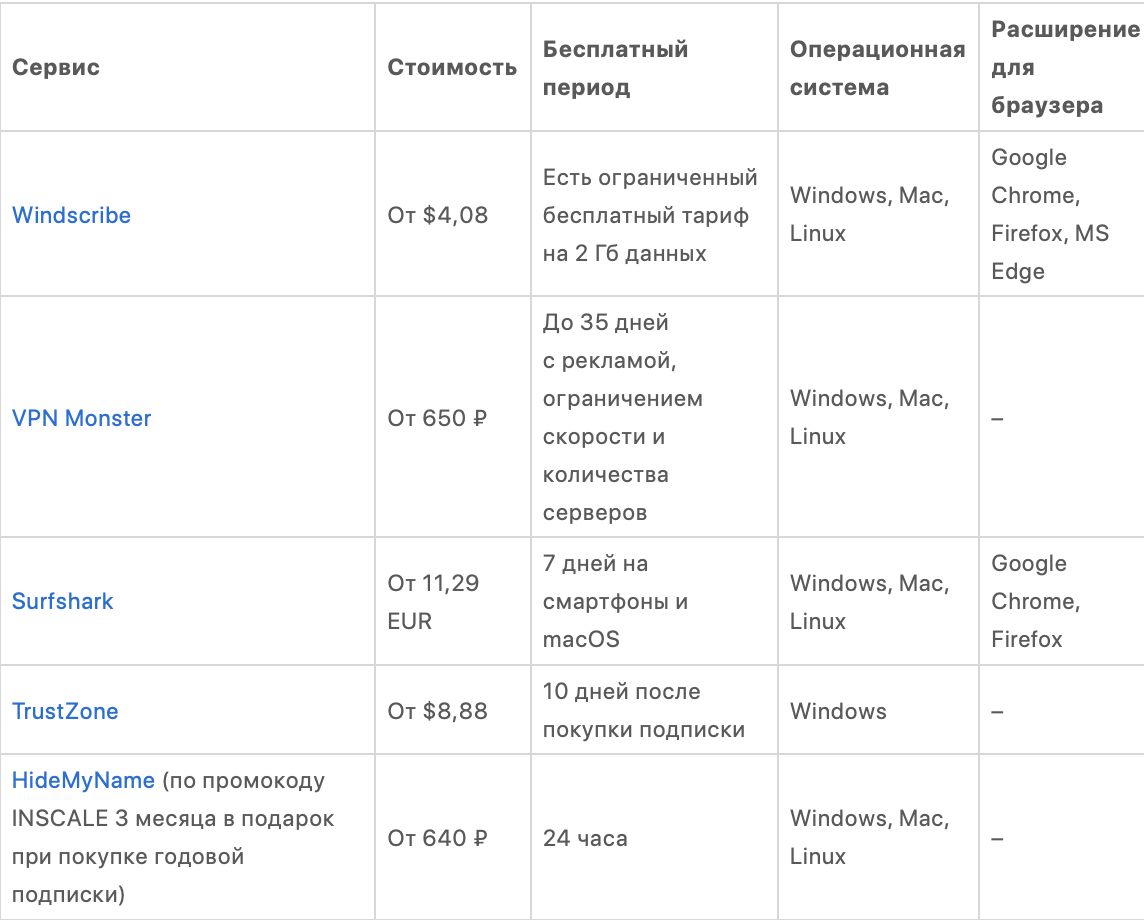Click the 24 часа free period cell
1144x920 pixels.
click(x=585, y=838)
